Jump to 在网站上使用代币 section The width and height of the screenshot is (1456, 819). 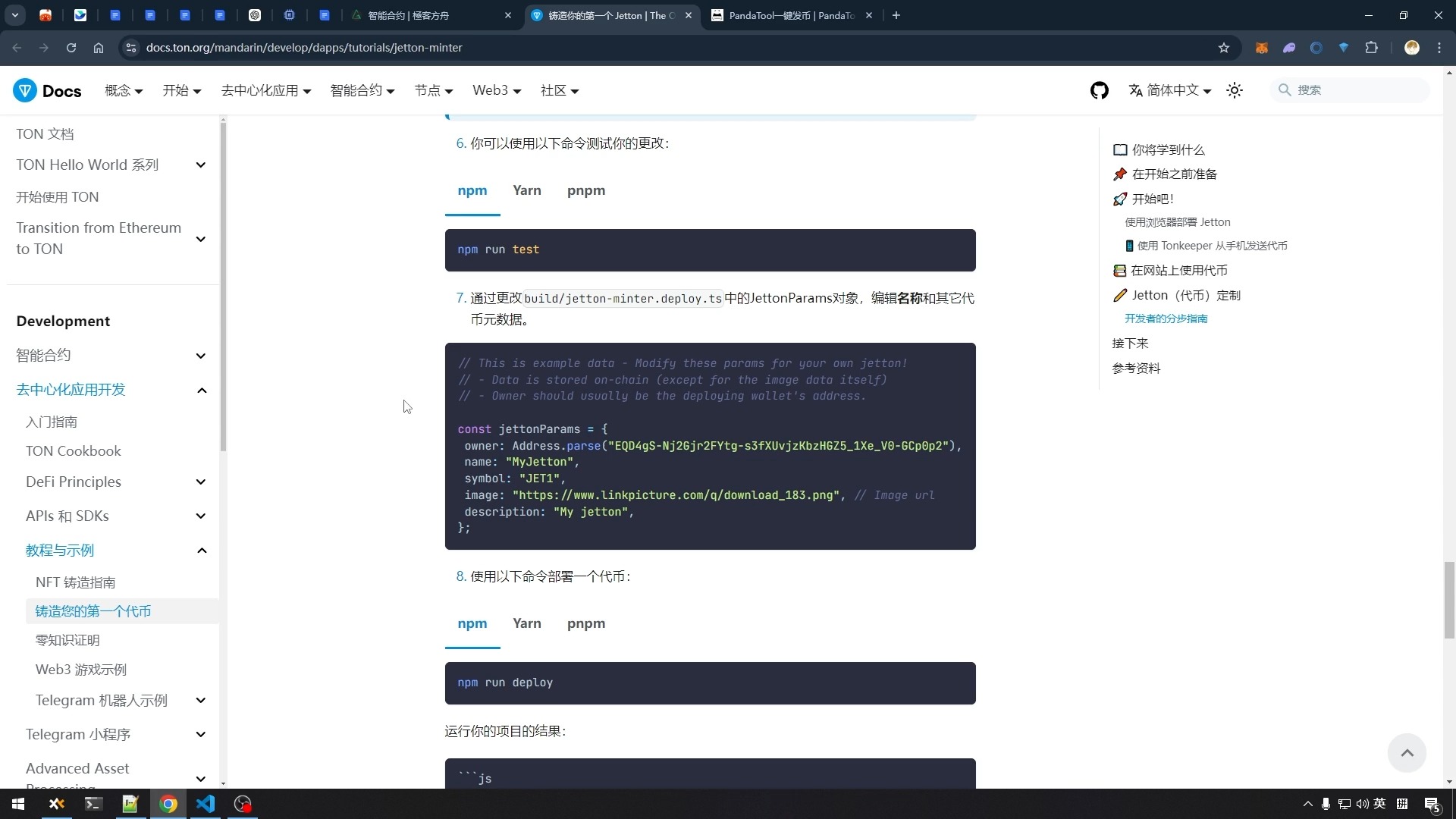point(1170,271)
